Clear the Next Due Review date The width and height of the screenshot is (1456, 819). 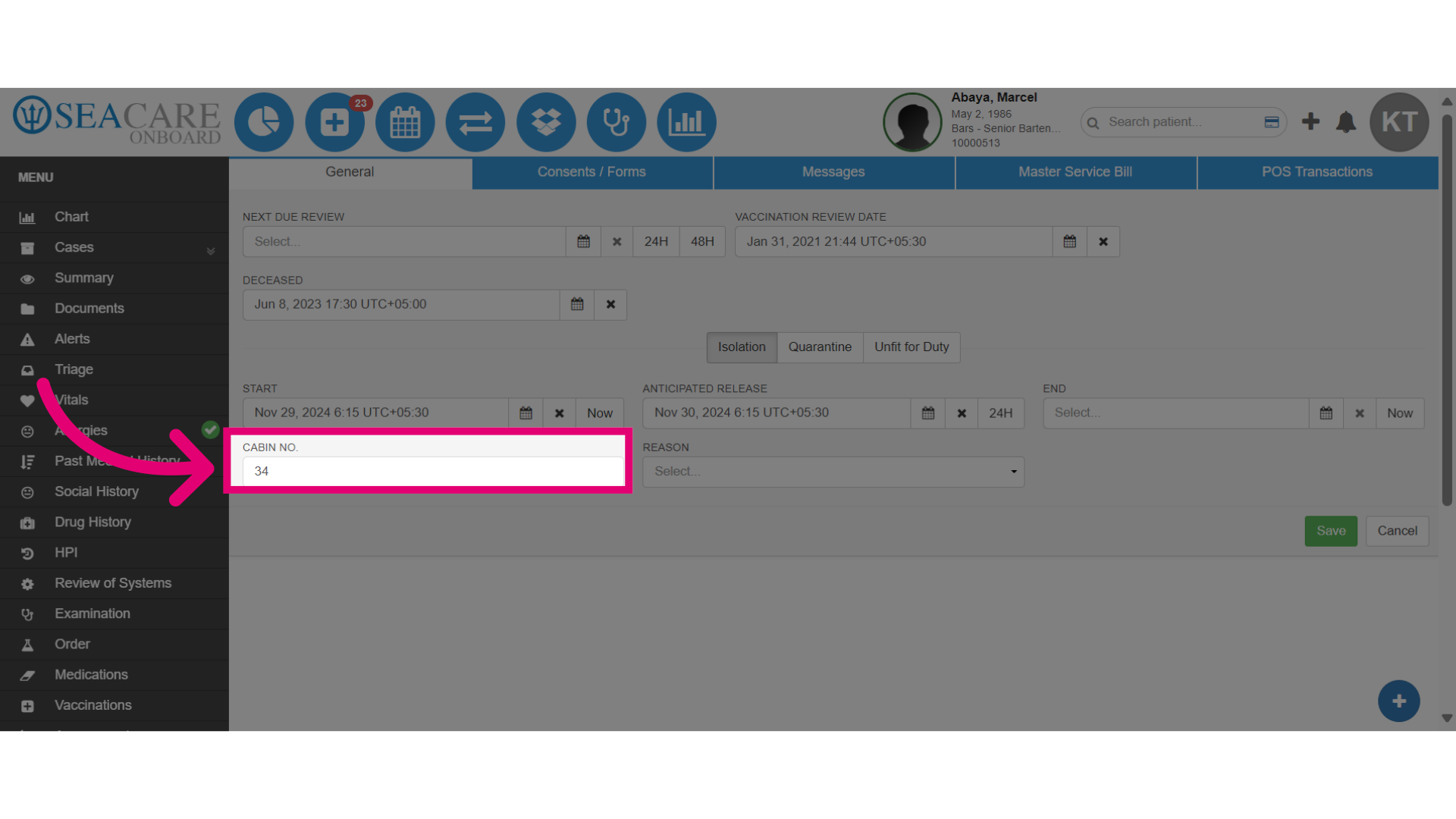pyautogui.click(x=617, y=241)
